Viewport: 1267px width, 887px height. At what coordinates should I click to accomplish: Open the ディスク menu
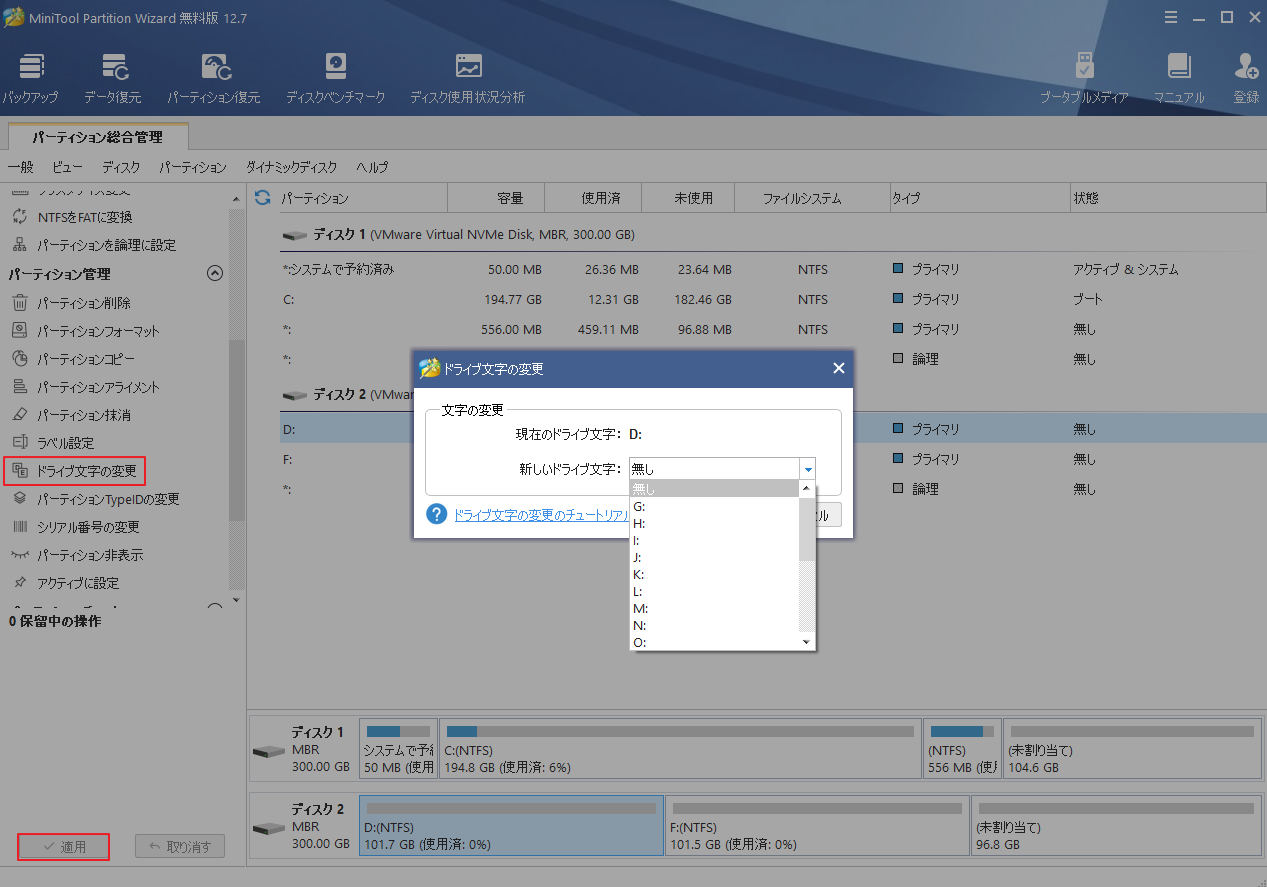(120, 167)
